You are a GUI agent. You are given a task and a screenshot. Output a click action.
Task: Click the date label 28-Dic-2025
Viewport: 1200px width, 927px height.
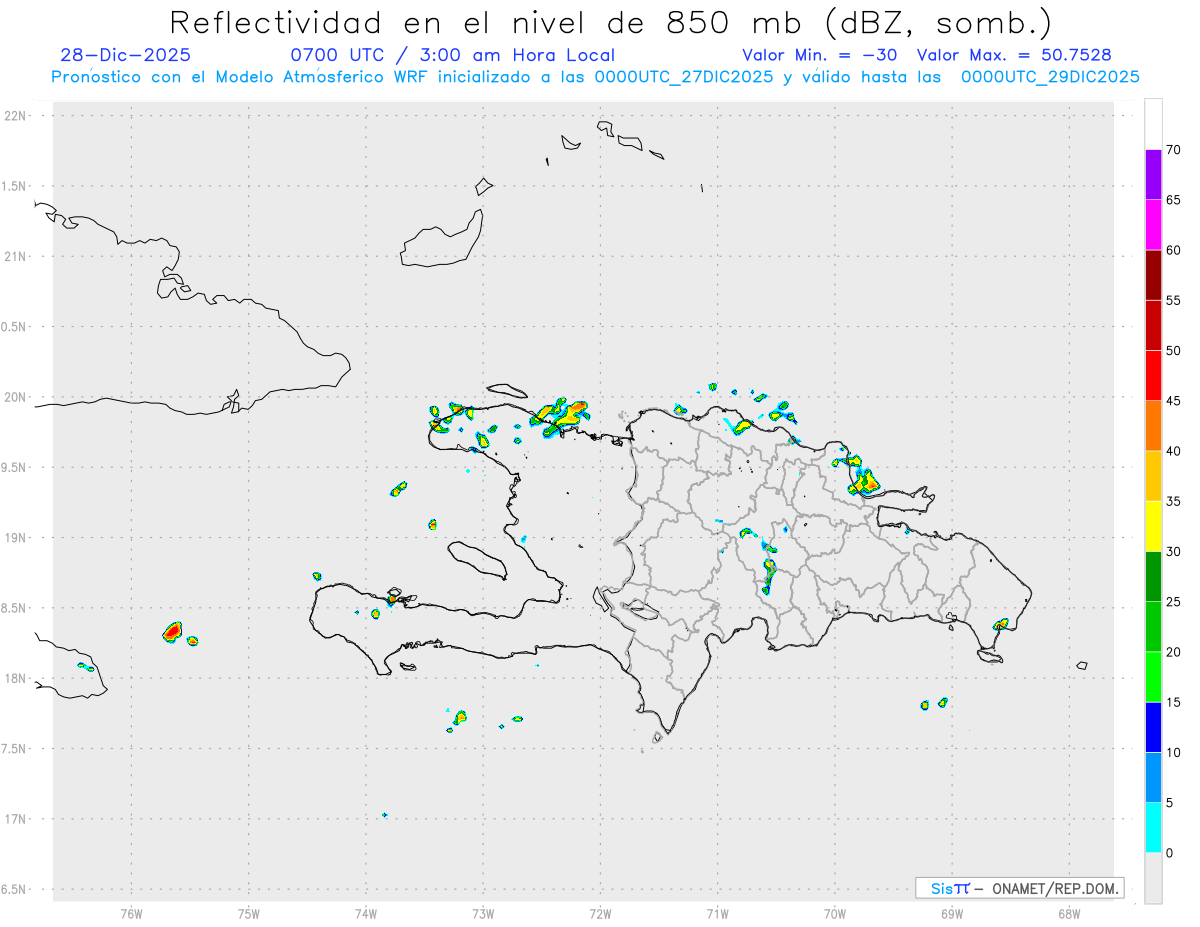click(125, 55)
